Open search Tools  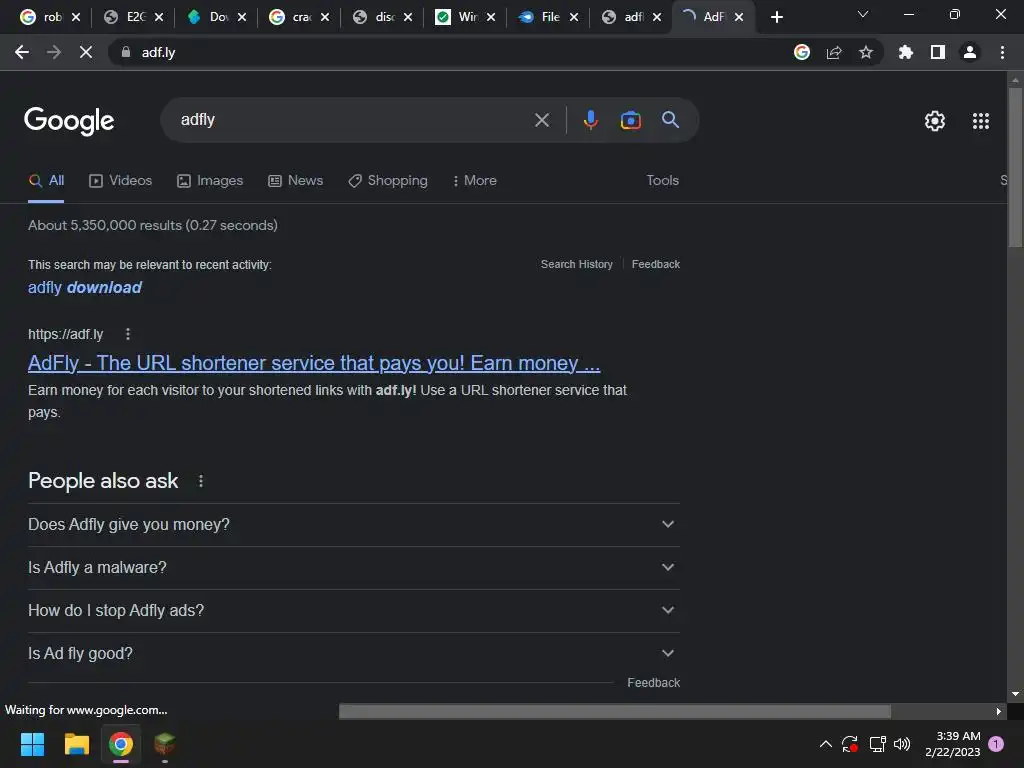(662, 181)
